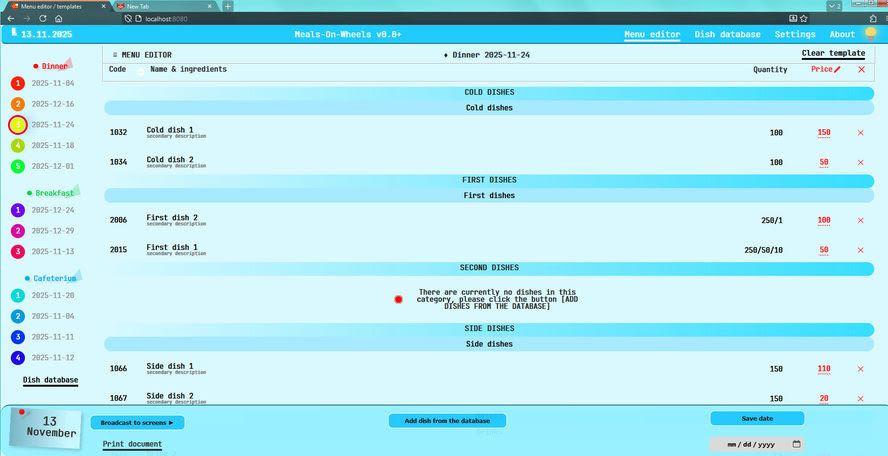Screen dimensions: 888x456
Task: Click the Clear template link
Action: (833, 53)
